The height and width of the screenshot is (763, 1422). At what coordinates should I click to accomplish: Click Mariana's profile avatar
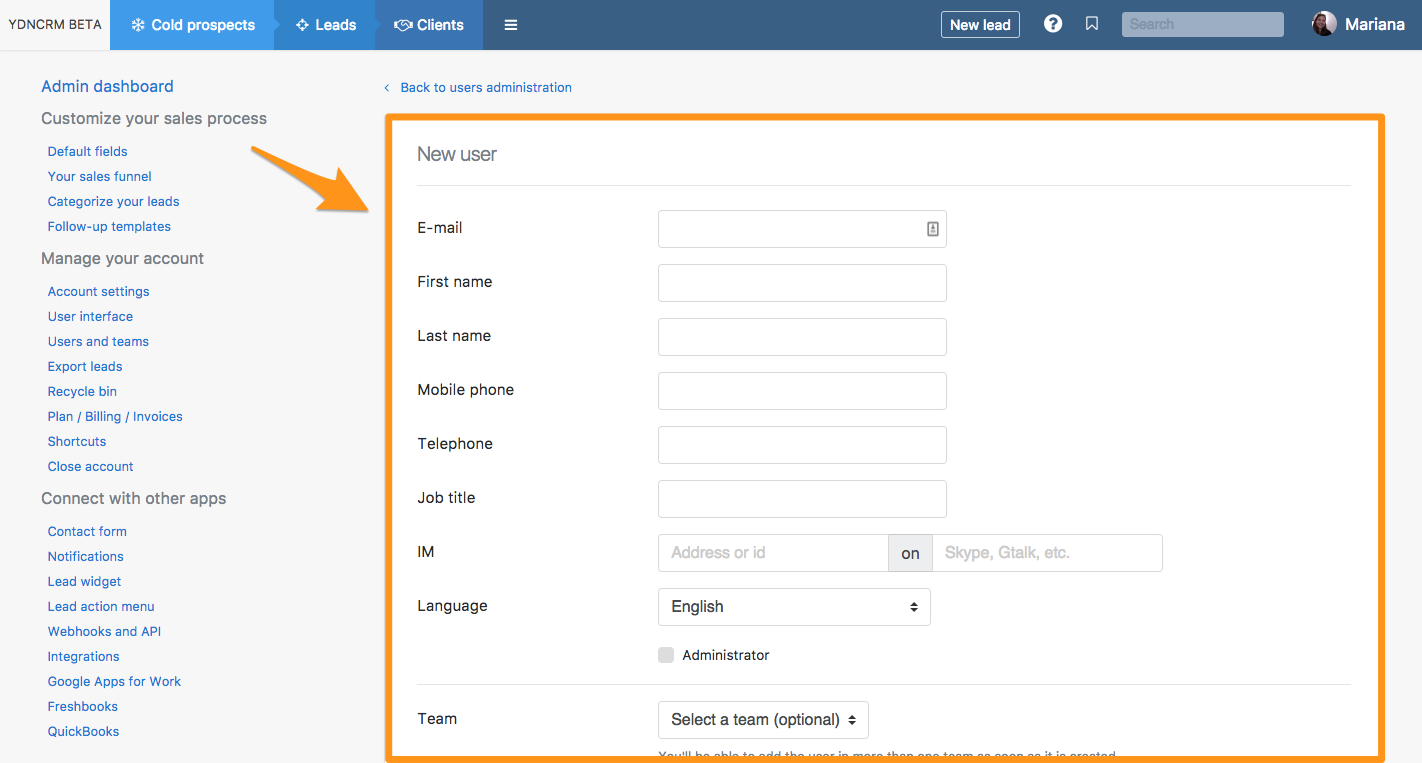(x=1324, y=24)
